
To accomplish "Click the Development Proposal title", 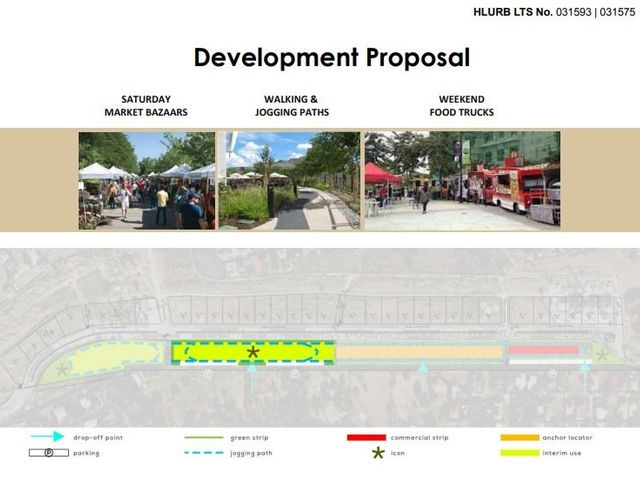I will click(x=332, y=58).
